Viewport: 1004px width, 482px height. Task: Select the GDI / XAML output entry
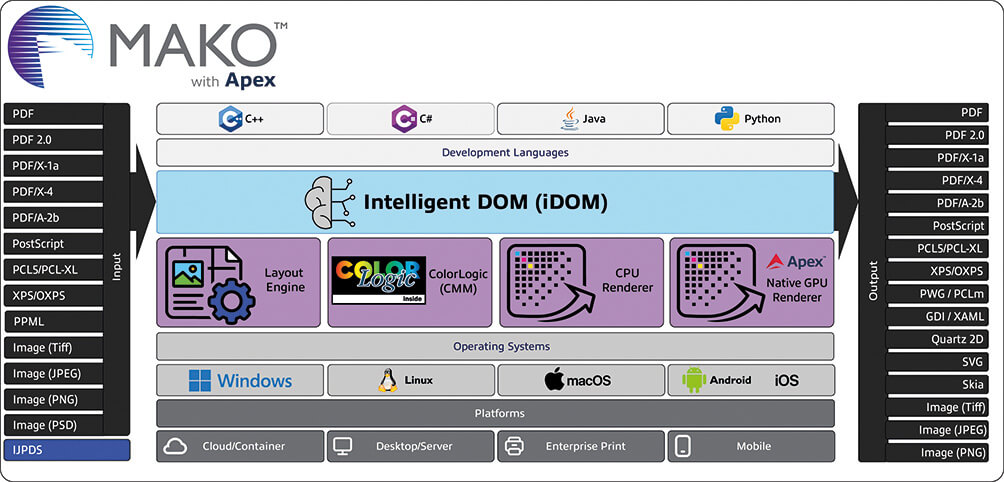(x=937, y=316)
